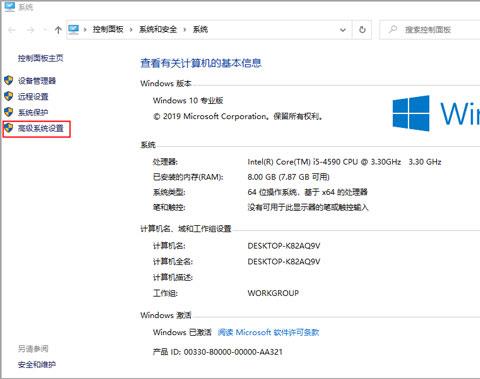Viewport: 480px width, 379px height.
Task: Click 控制面板 in the breadcrumb
Action: [x=108, y=29]
